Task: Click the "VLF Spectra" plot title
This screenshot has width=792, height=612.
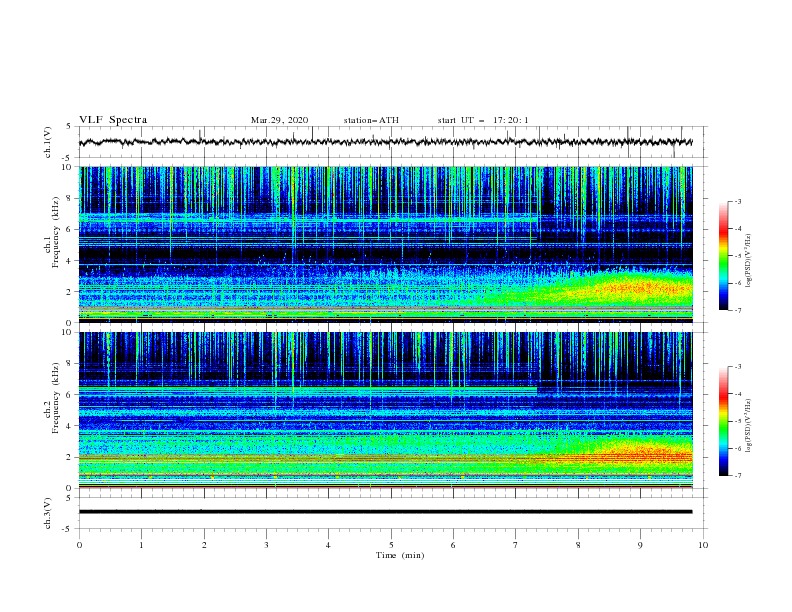Action: point(113,120)
